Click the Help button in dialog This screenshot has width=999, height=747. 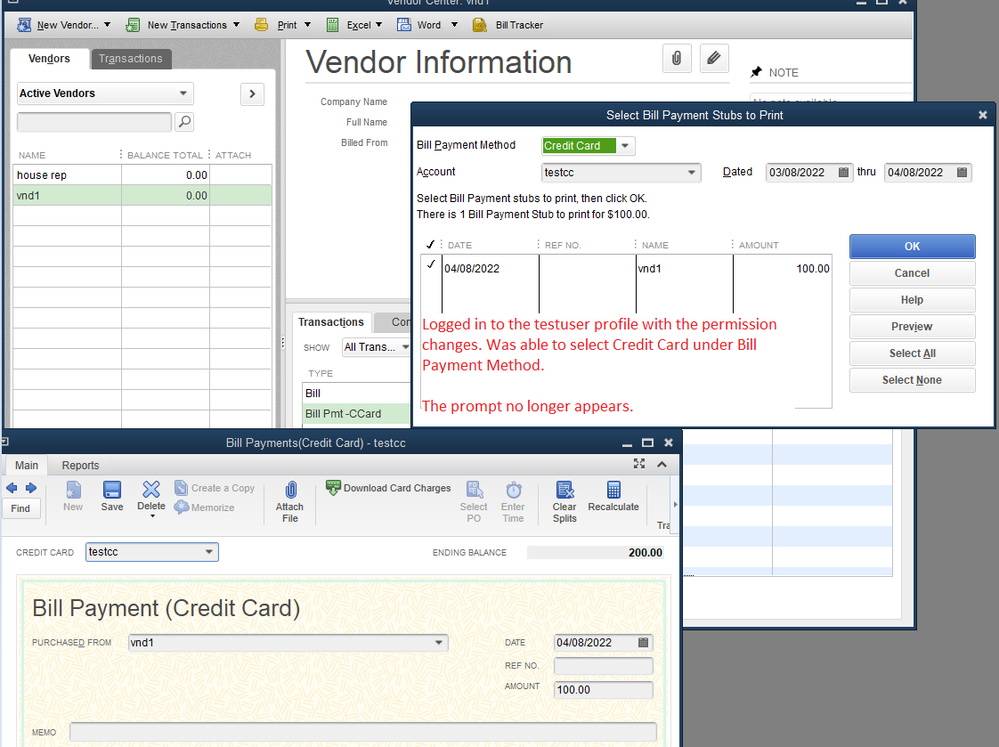coord(912,300)
